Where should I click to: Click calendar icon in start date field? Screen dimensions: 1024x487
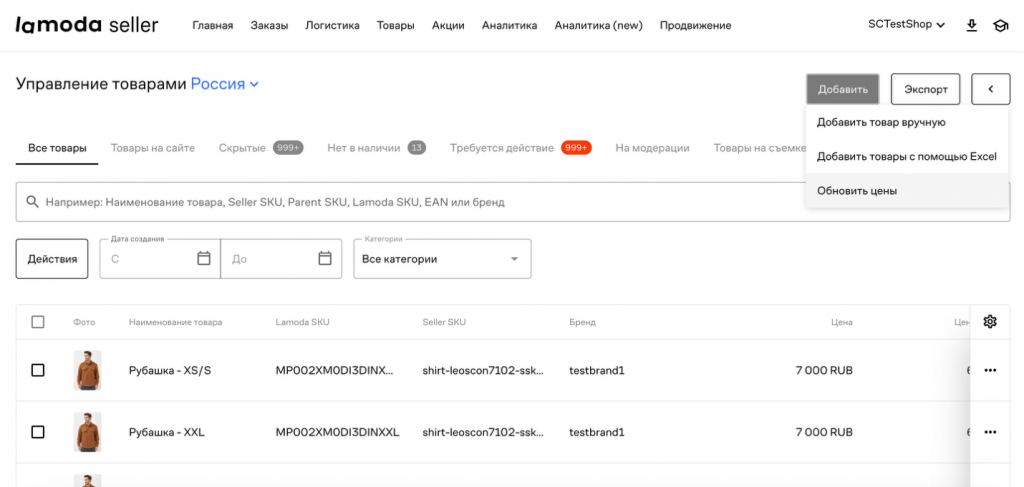click(x=204, y=258)
